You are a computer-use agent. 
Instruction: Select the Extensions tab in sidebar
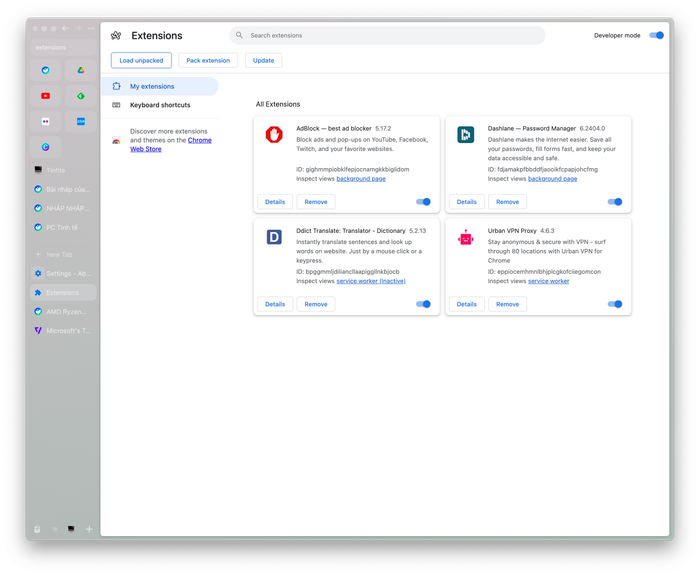point(63,292)
